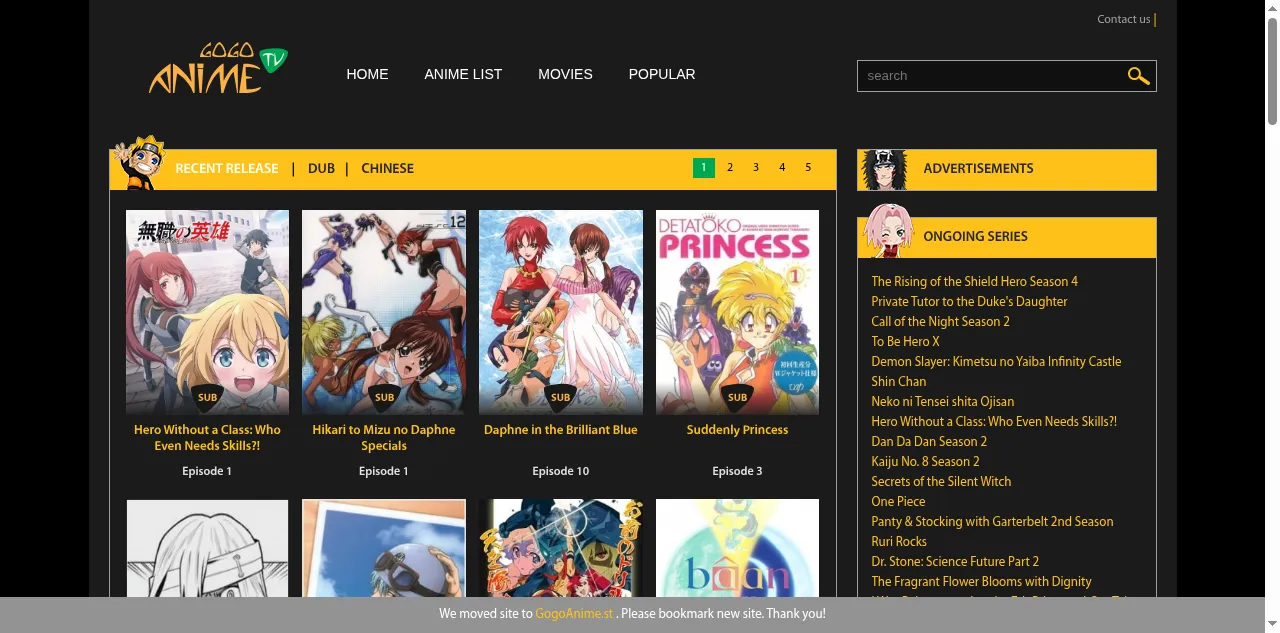Image resolution: width=1280 pixels, height=633 pixels.
Task: Open Dan Da Dan Season 2
Action: tap(929, 442)
